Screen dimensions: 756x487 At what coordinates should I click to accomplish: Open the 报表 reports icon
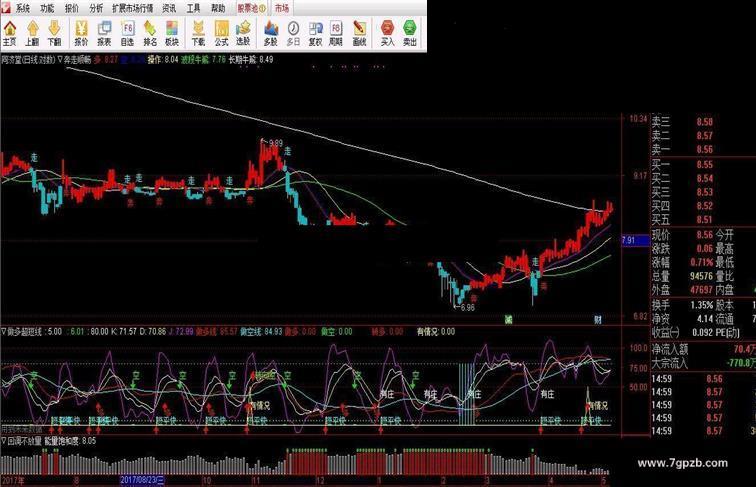tap(104, 33)
